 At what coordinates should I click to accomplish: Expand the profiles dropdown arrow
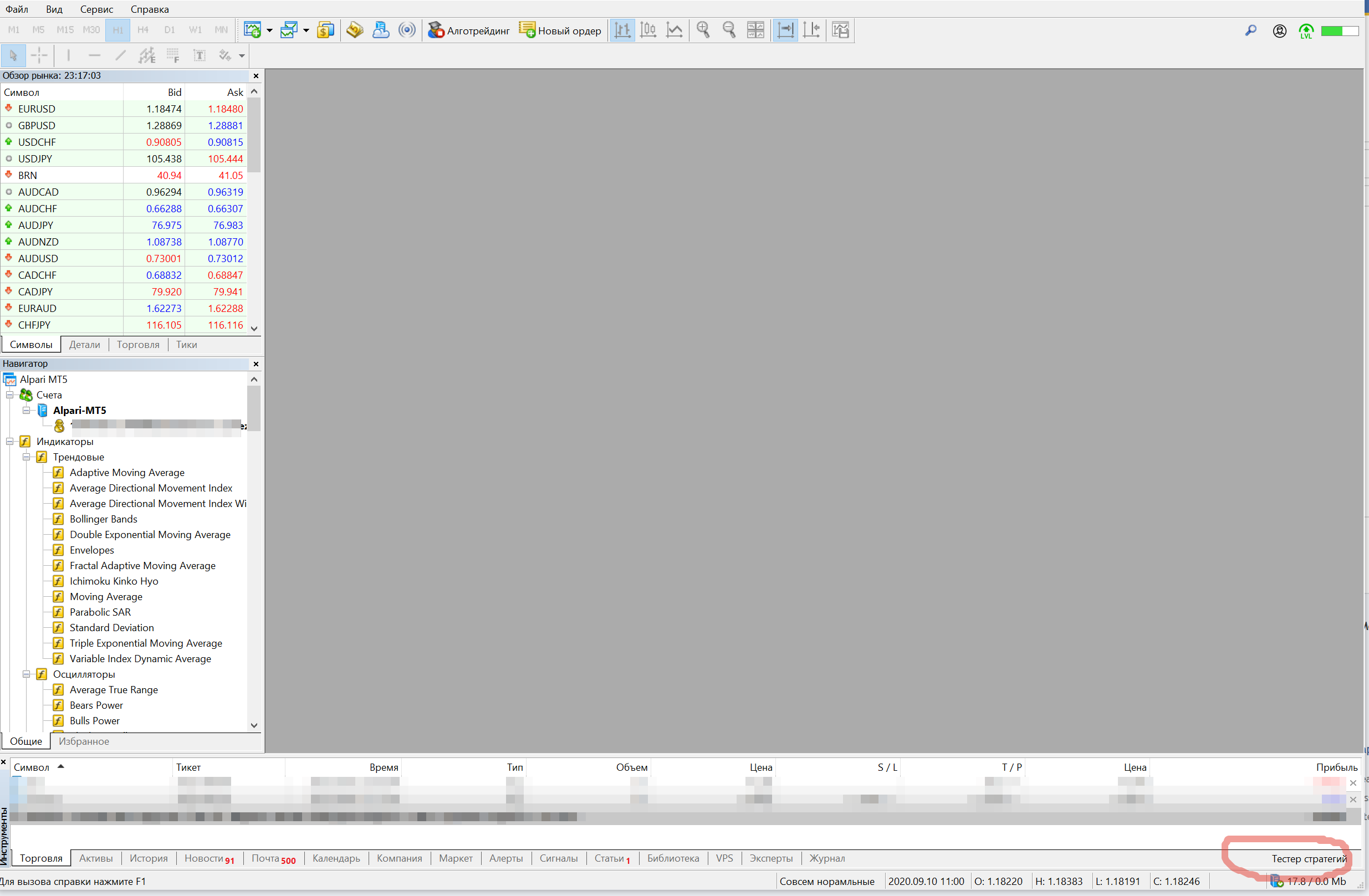[306, 30]
